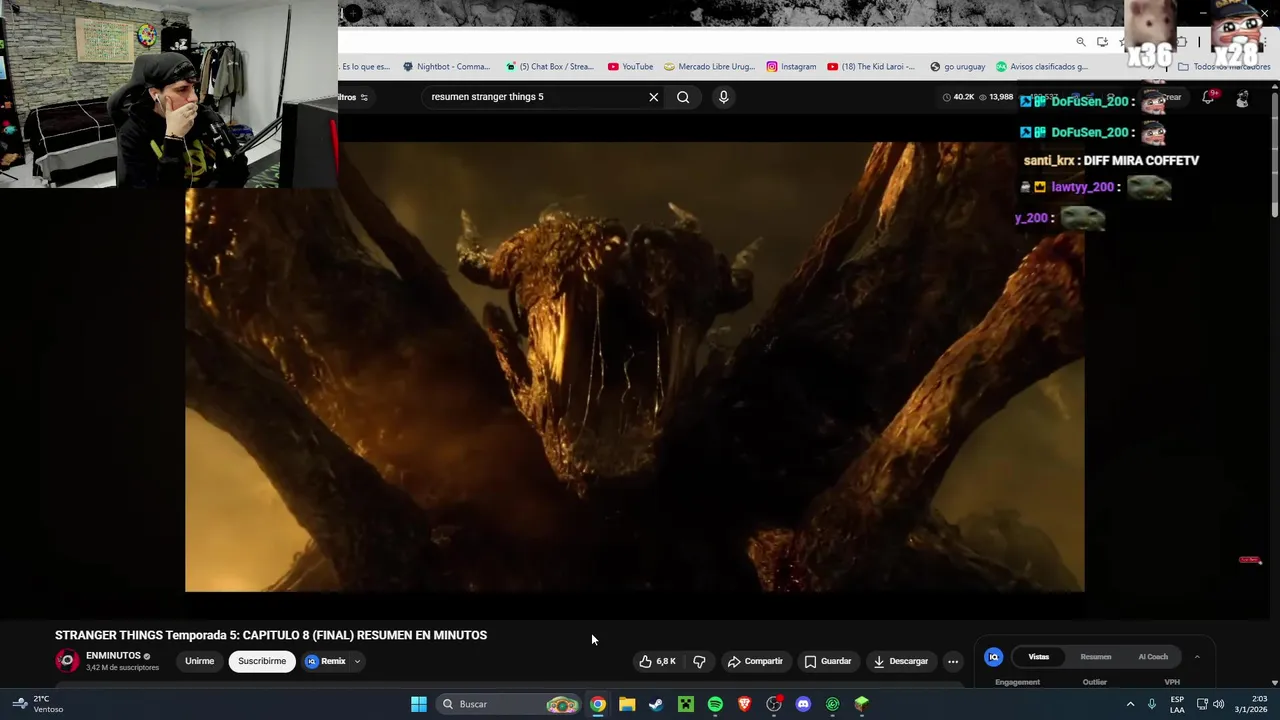Screen dimensions: 1280x720
Task: Open Nightbot Commands bookmark
Action: (x=446, y=67)
